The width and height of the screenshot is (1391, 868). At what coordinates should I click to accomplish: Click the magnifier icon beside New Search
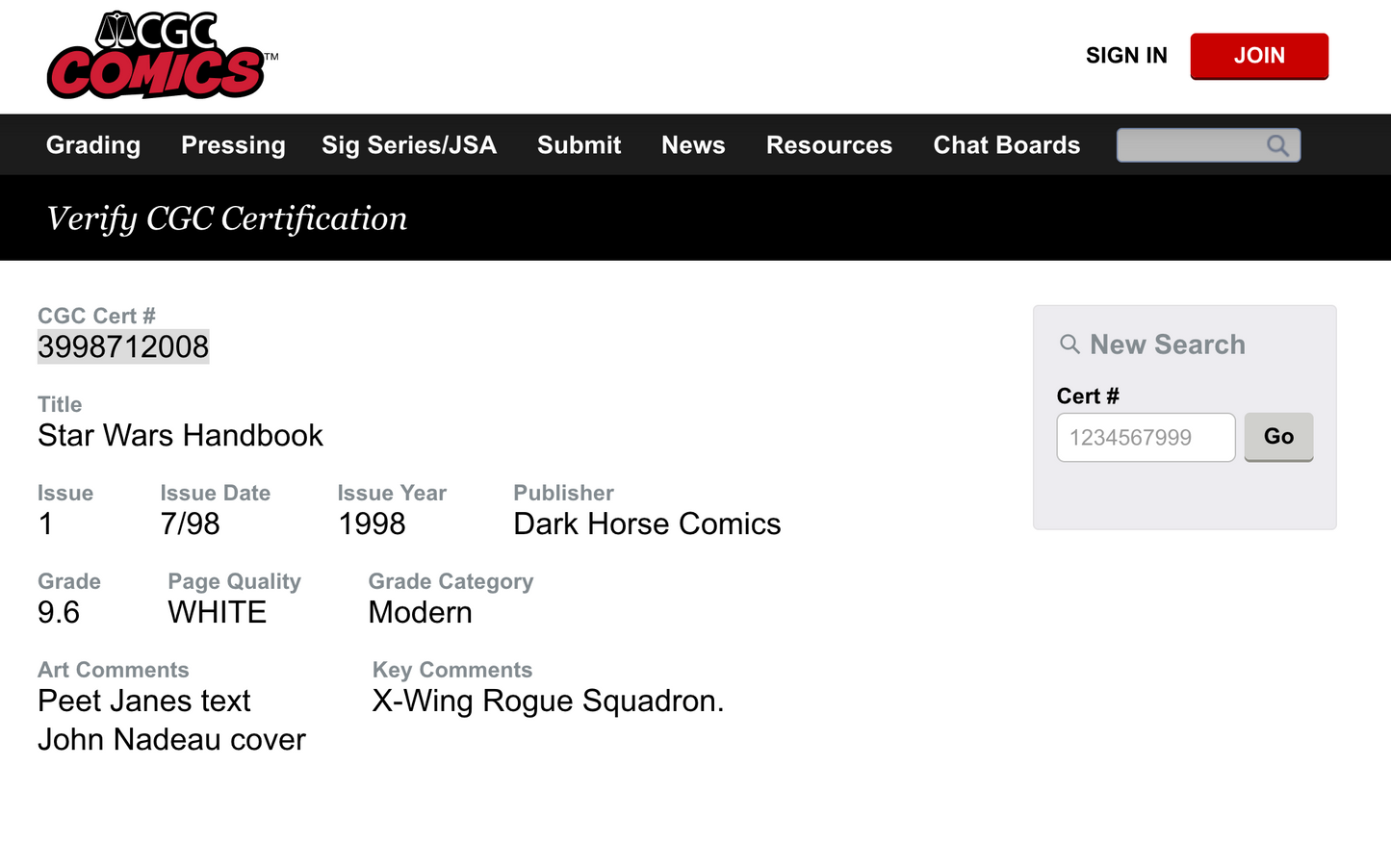[x=1069, y=345]
